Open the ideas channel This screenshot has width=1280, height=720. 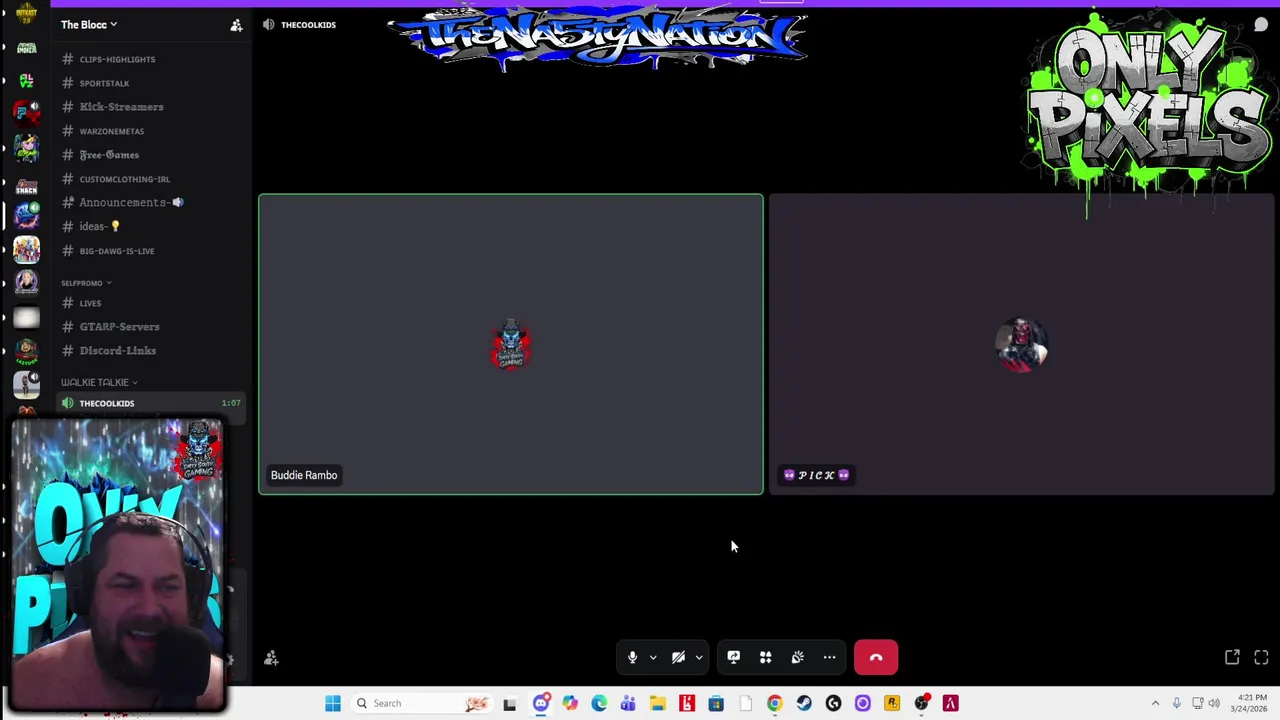pos(99,226)
